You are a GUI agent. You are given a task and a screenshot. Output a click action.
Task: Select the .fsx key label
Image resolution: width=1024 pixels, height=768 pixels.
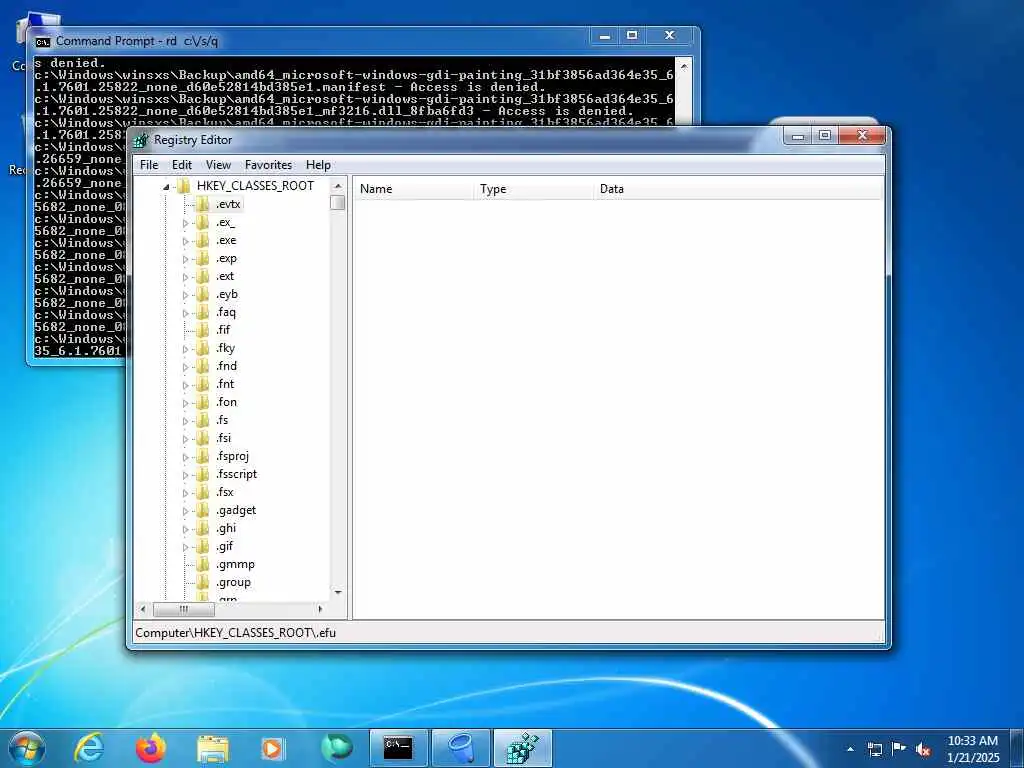click(224, 492)
